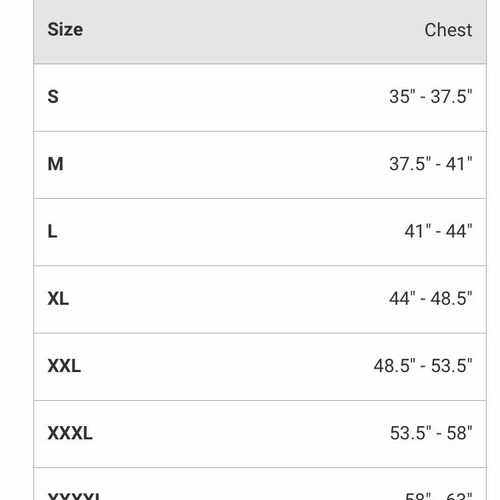Select the 48.5" - 53.5" chest value
The width and height of the screenshot is (500, 500).
tap(423, 366)
